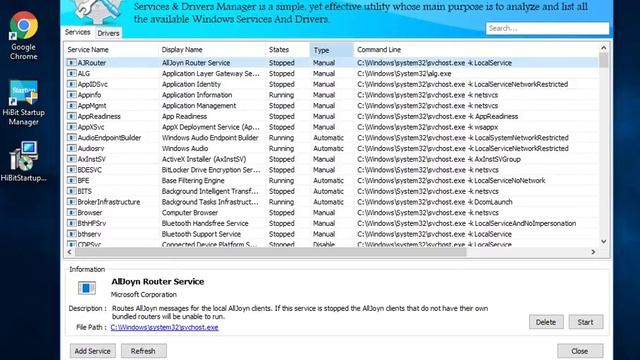The height and width of the screenshot is (360, 640).
Task: Click the ActiveX Installer (AxInstSV) display name
Action: [x=204, y=159]
